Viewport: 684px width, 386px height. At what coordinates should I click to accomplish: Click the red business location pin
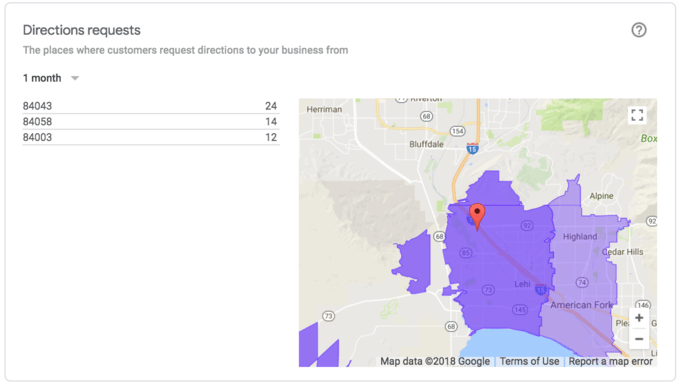[477, 216]
